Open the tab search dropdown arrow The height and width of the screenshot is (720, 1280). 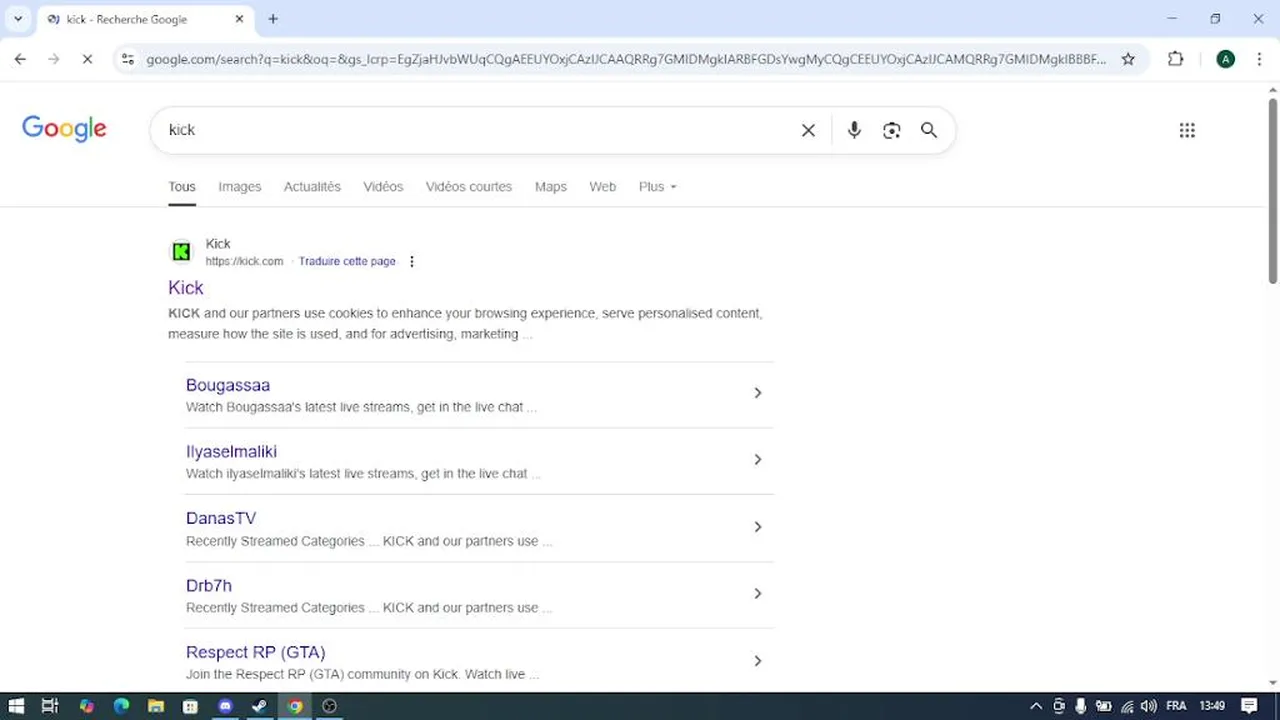[x=18, y=19]
